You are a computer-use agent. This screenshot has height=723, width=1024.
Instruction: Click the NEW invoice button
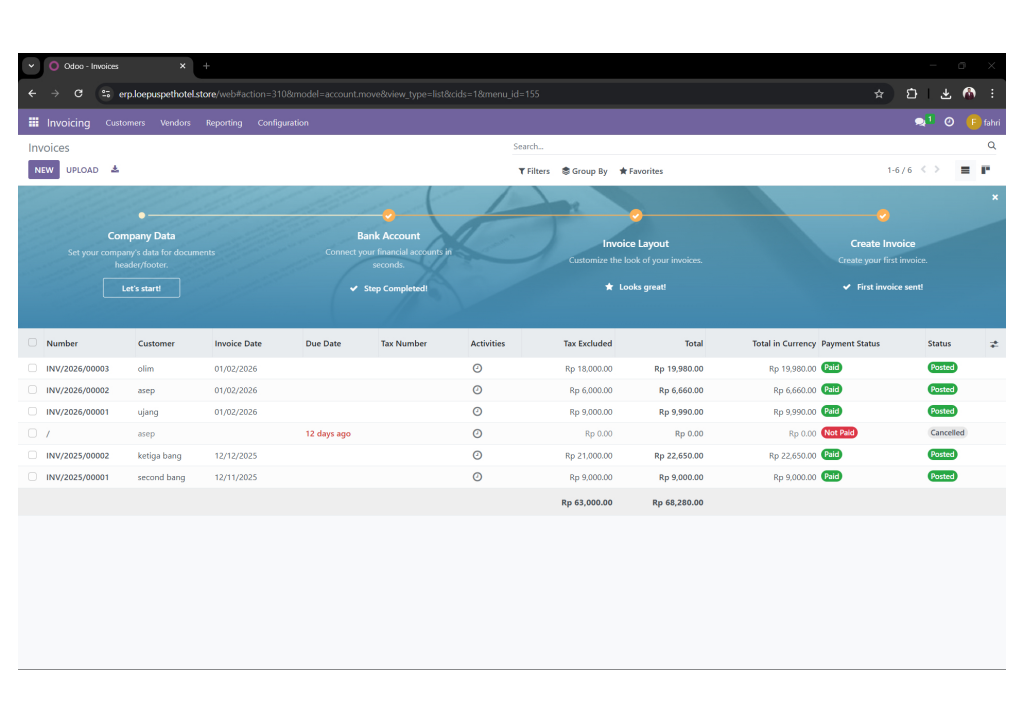(x=44, y=170)
